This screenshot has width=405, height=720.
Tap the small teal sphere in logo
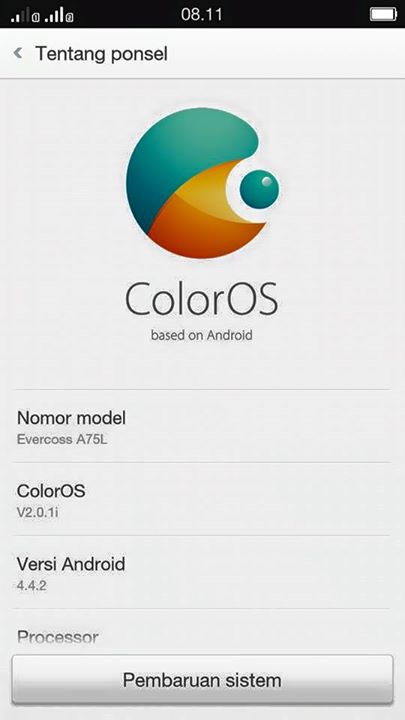point(259,189)
